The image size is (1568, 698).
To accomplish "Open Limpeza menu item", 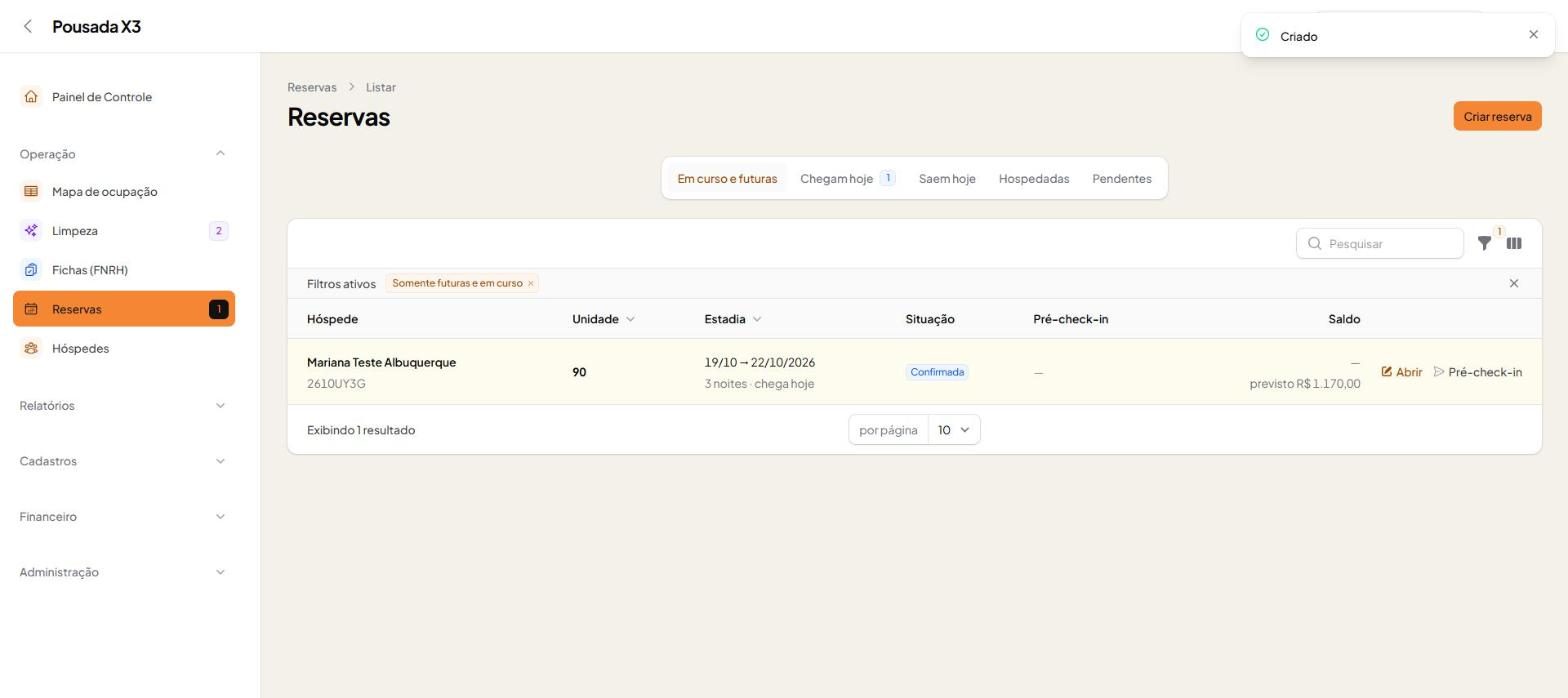I will (x=124, y=231).
